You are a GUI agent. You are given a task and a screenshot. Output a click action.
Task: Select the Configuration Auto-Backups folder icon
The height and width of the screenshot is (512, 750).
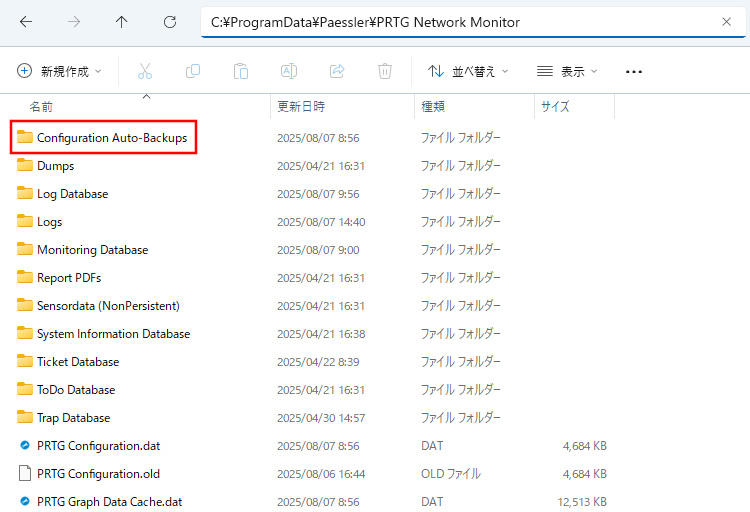(x=25, y=137)
